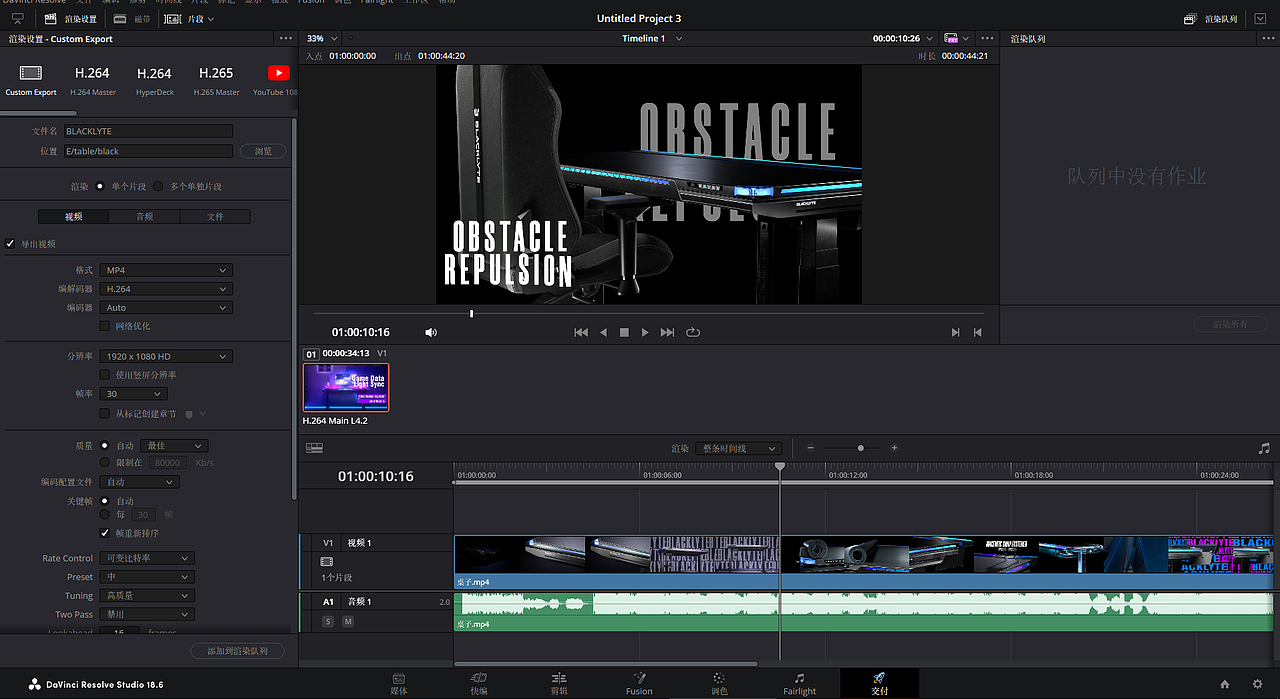Open the 最佳 quality level dropdown
The image size is (1280, 699).
[x=175, y=445]
